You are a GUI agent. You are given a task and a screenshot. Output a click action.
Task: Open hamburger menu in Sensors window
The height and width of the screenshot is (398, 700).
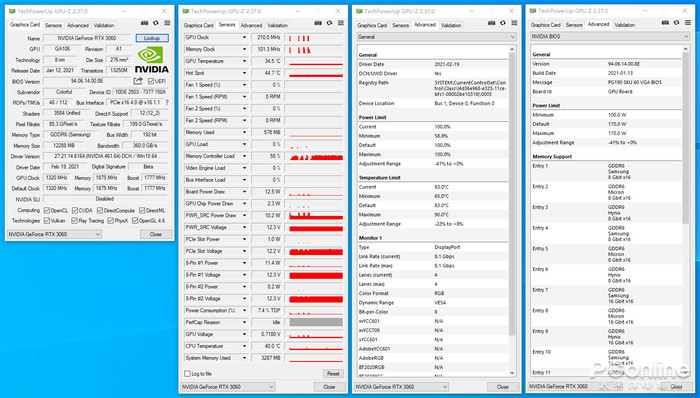tap(341, 23)
